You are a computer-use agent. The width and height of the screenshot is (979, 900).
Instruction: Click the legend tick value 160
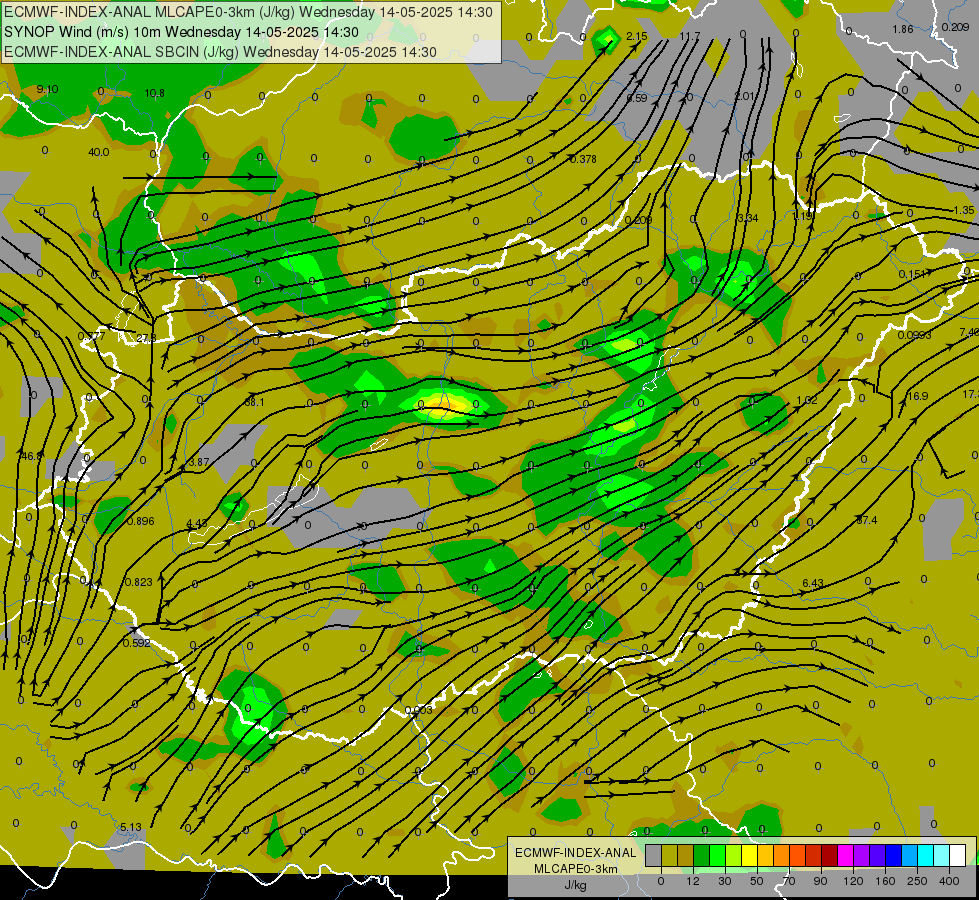pos(885,881)
